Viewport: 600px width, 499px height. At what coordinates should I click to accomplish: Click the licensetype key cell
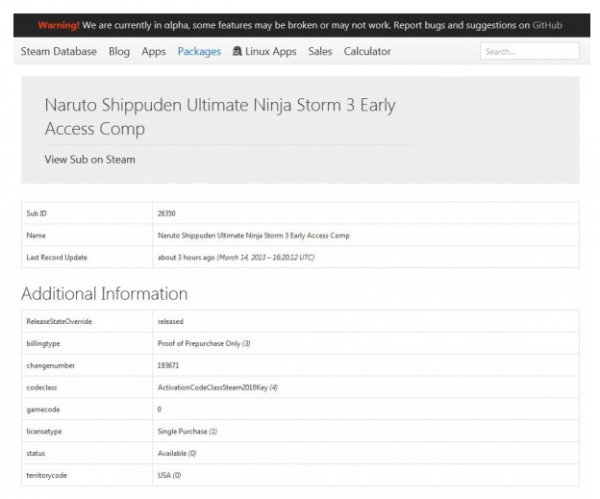click(x=87, y=431)
